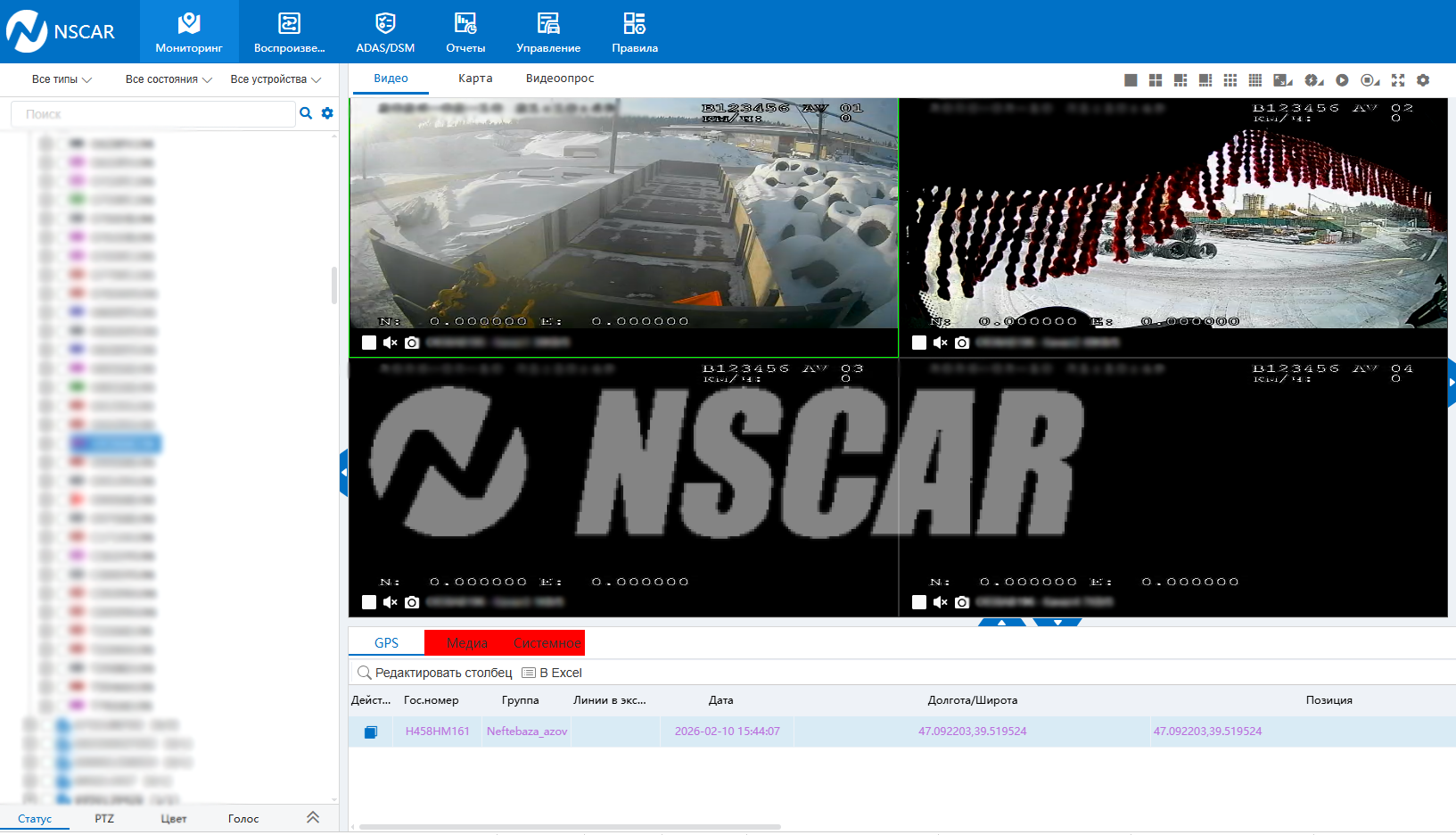This screenshot has height=835, width=1456.
Task: Capture snapshot of camera 04
Action: coord(962,602)
